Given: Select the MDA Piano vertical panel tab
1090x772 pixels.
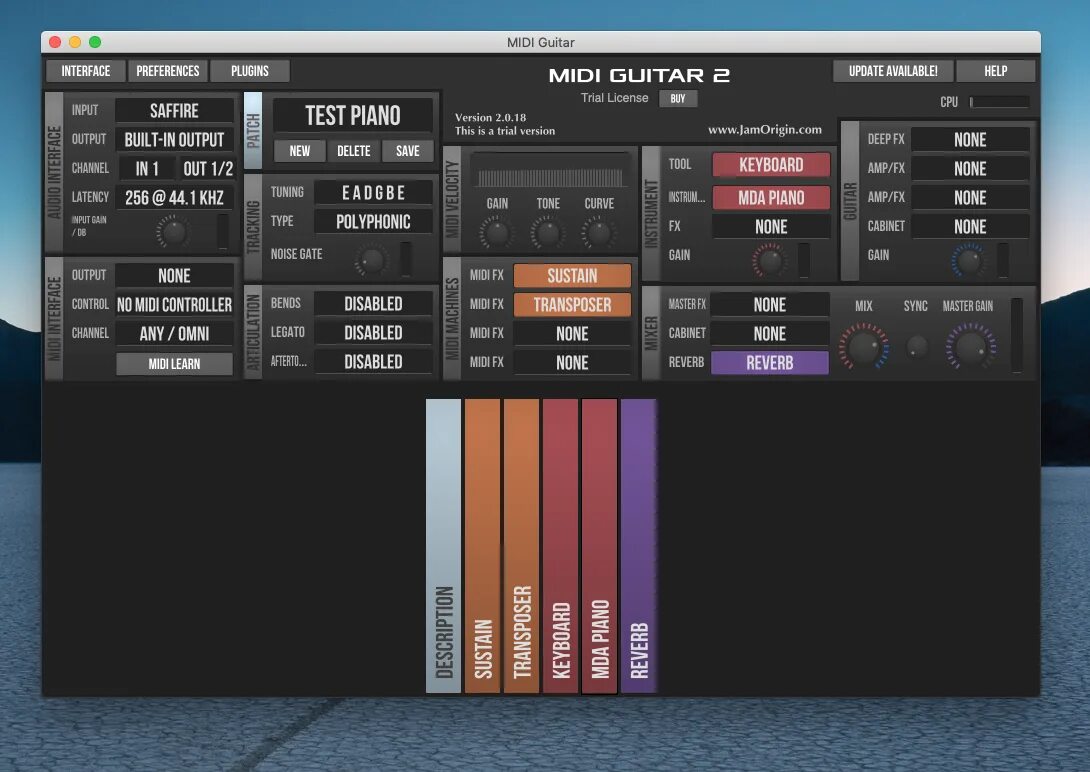Looking at the screenshot, I should tap(599, 545).
